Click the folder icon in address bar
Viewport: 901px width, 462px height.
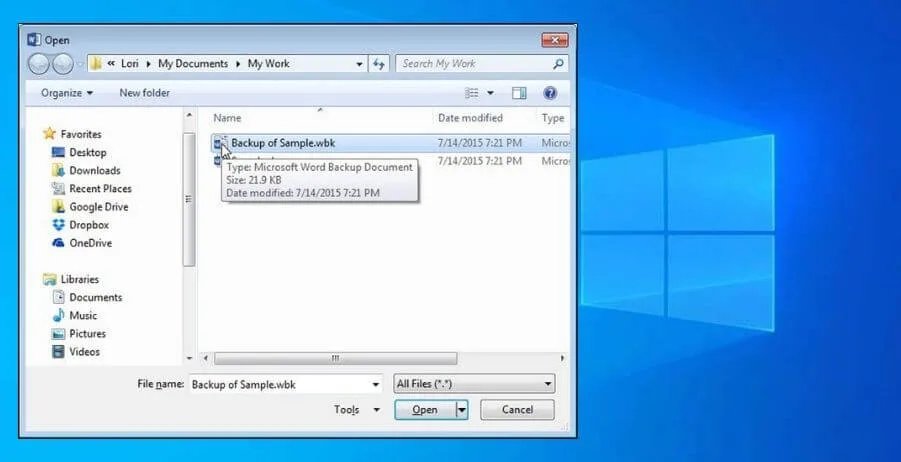point(96,64)
